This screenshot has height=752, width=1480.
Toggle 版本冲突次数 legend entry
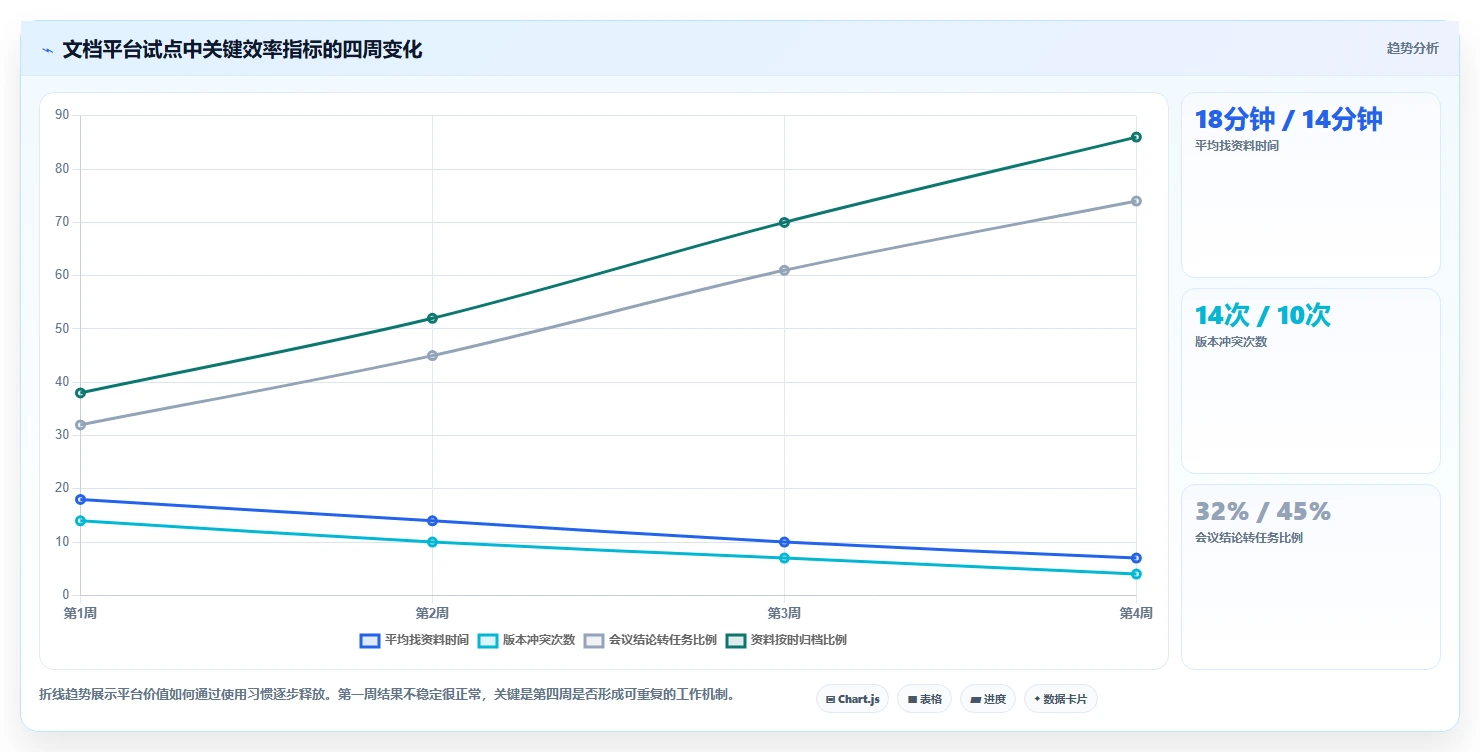coord(526,640)
